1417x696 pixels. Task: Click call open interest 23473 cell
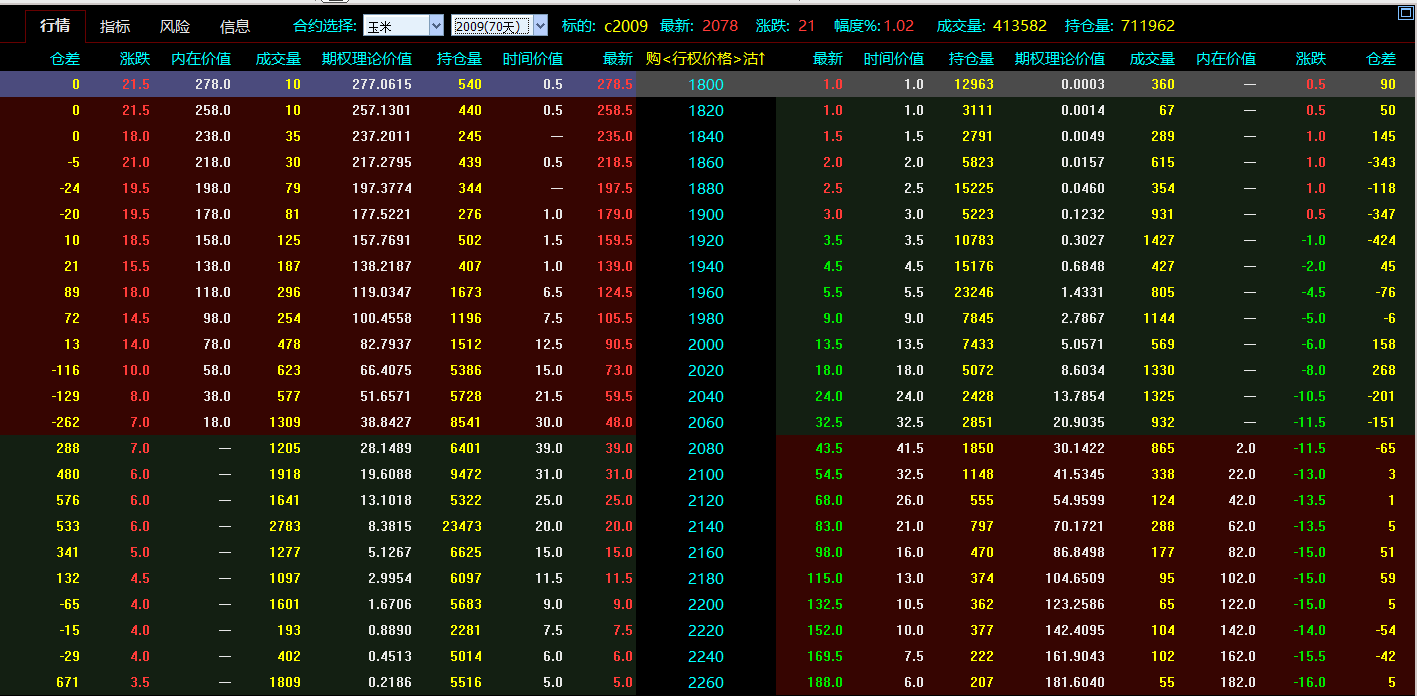coord(462,526)
